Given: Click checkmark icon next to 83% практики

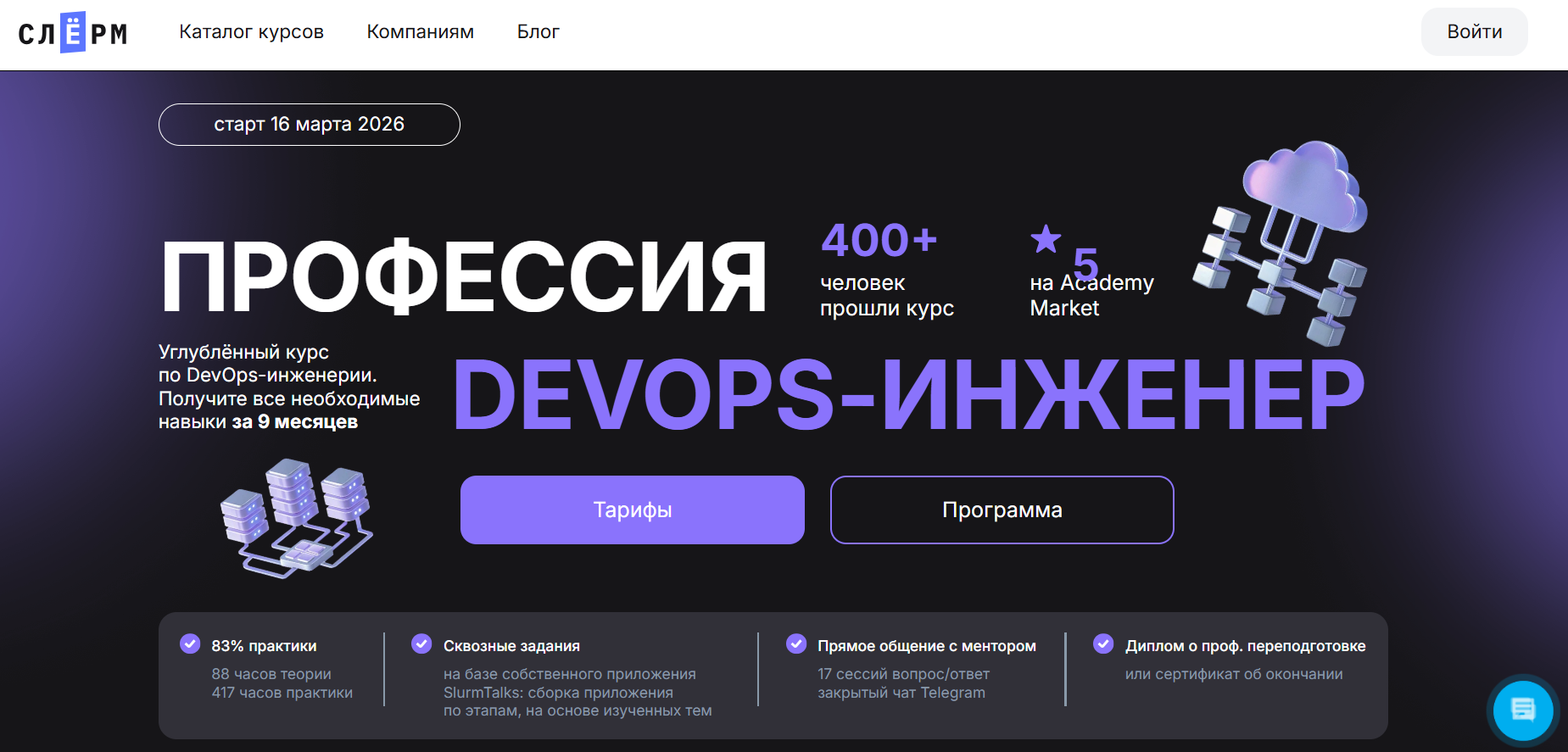Looking at the screenshot, I should click(x=190, y=644).
